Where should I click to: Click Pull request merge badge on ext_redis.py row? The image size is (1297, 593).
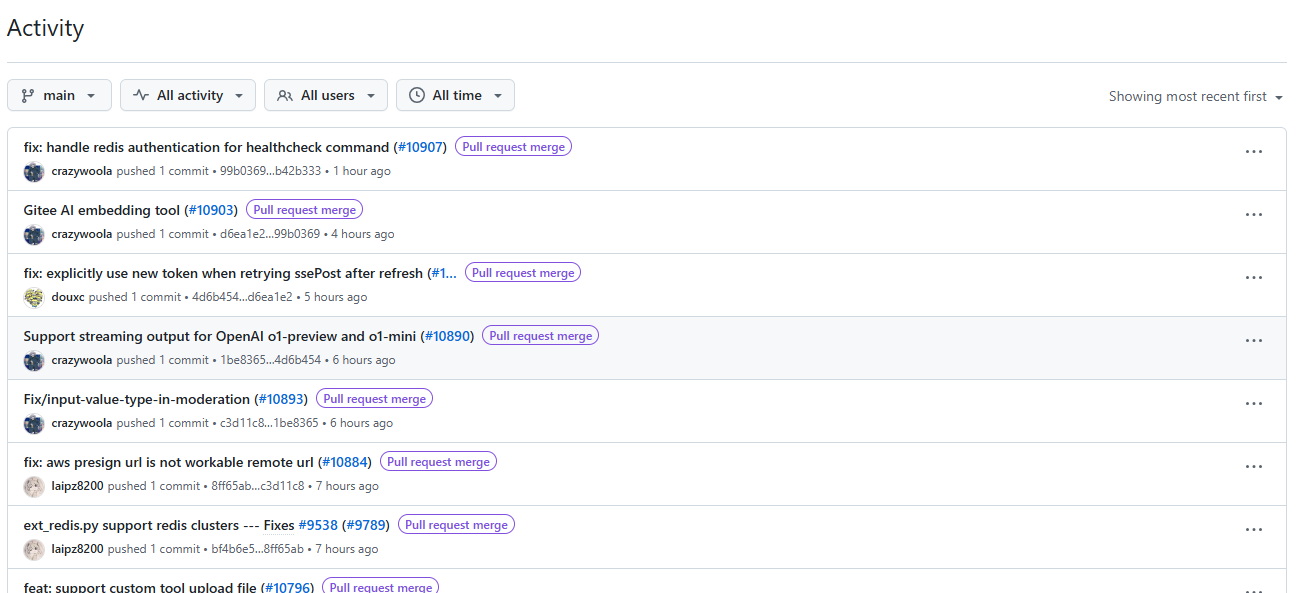[x=456, y=525]
